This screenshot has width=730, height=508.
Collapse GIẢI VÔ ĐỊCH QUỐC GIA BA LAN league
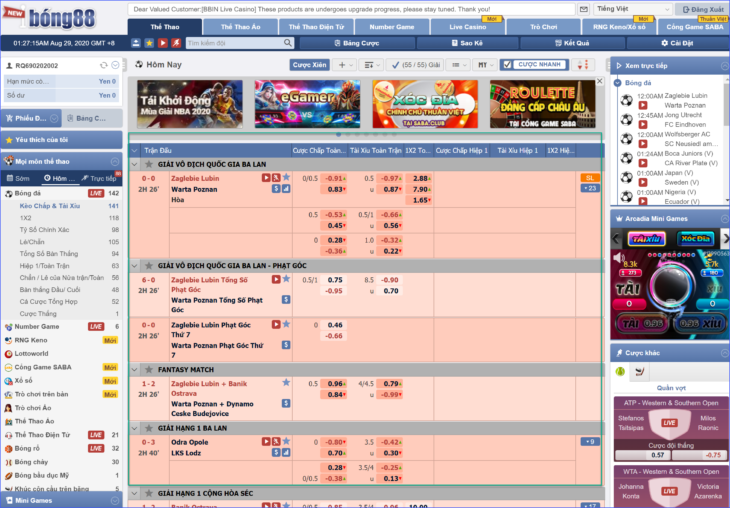click(x=135, y=164)
